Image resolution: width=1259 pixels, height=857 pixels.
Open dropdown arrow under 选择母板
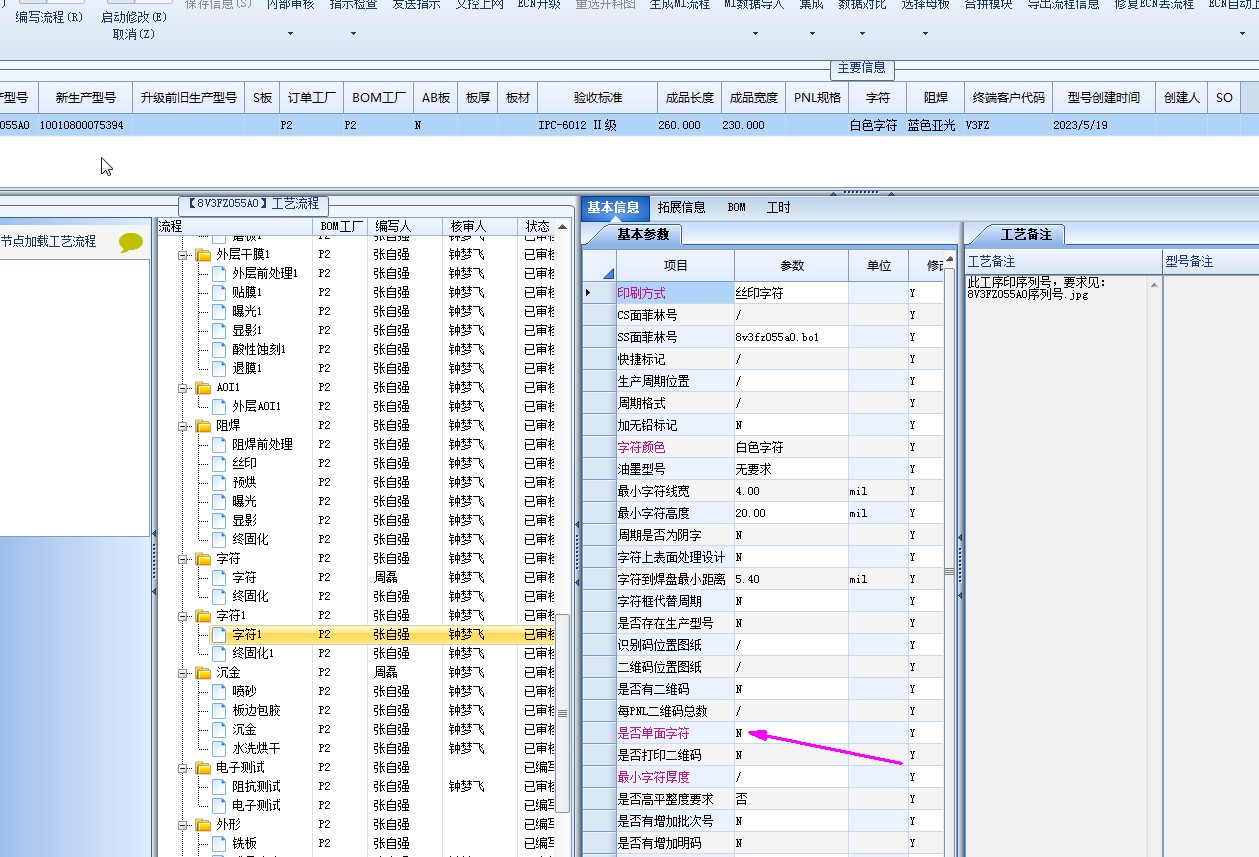pos(925,34)
